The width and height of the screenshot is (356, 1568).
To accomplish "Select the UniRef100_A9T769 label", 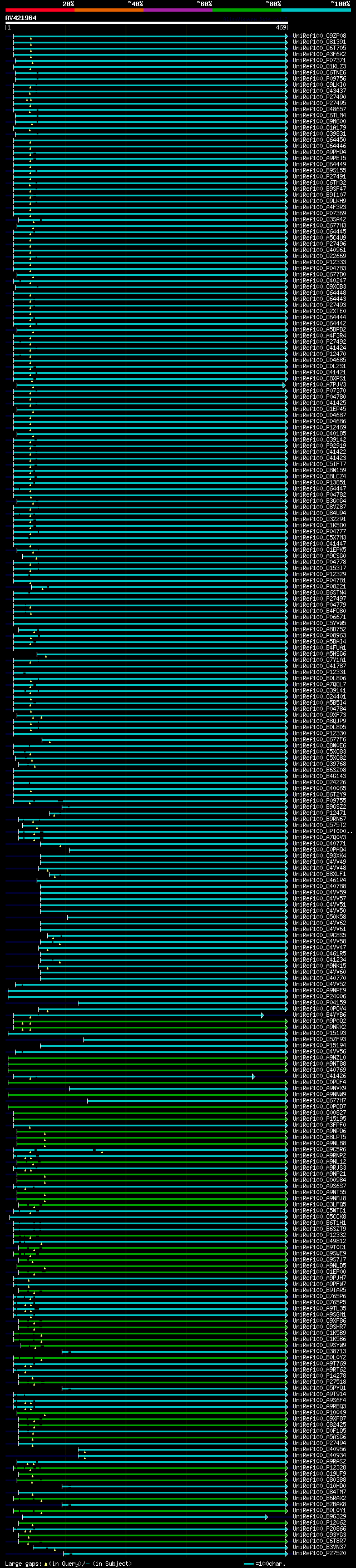I will click(x=319, y=1363).
